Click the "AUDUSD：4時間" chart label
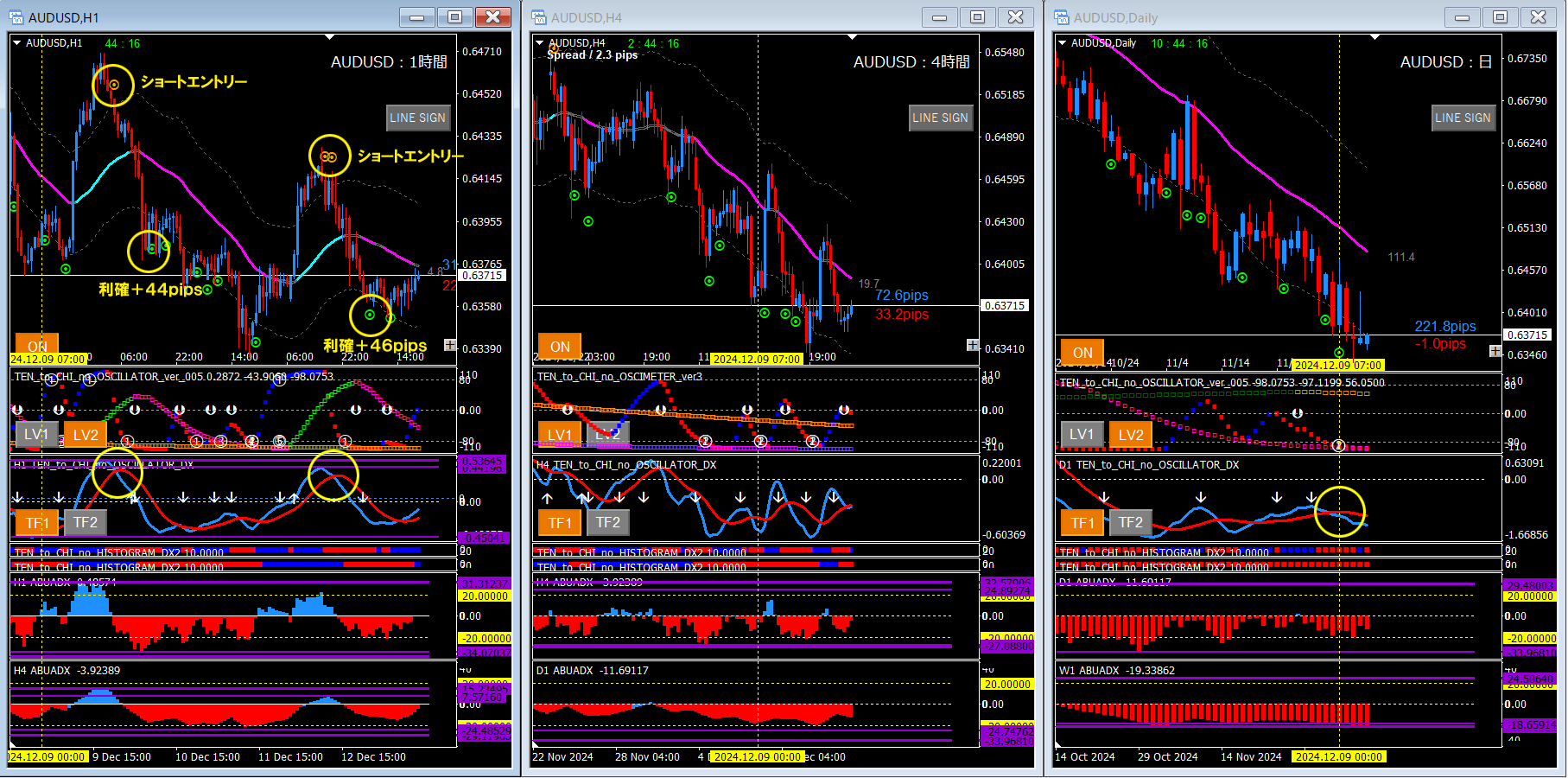 tap(912, 62)
